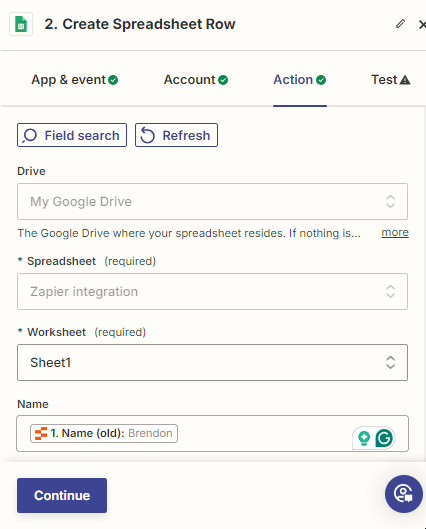Viewport: 426px width, 529px height.
Task: Click the circular arrow icon in Refresh
Action: coord(147,135)
